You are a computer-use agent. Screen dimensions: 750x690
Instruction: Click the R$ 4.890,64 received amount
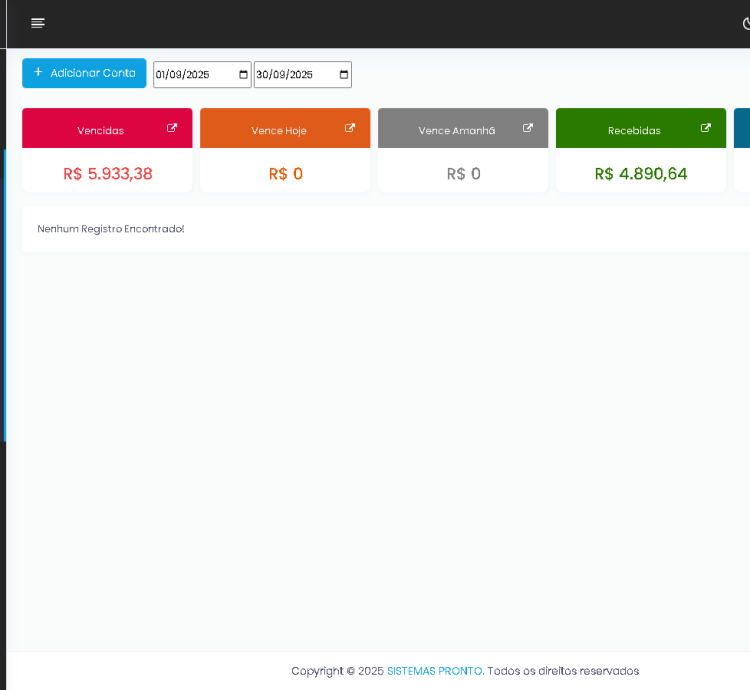pyautogui.click(x=641, y=174)
